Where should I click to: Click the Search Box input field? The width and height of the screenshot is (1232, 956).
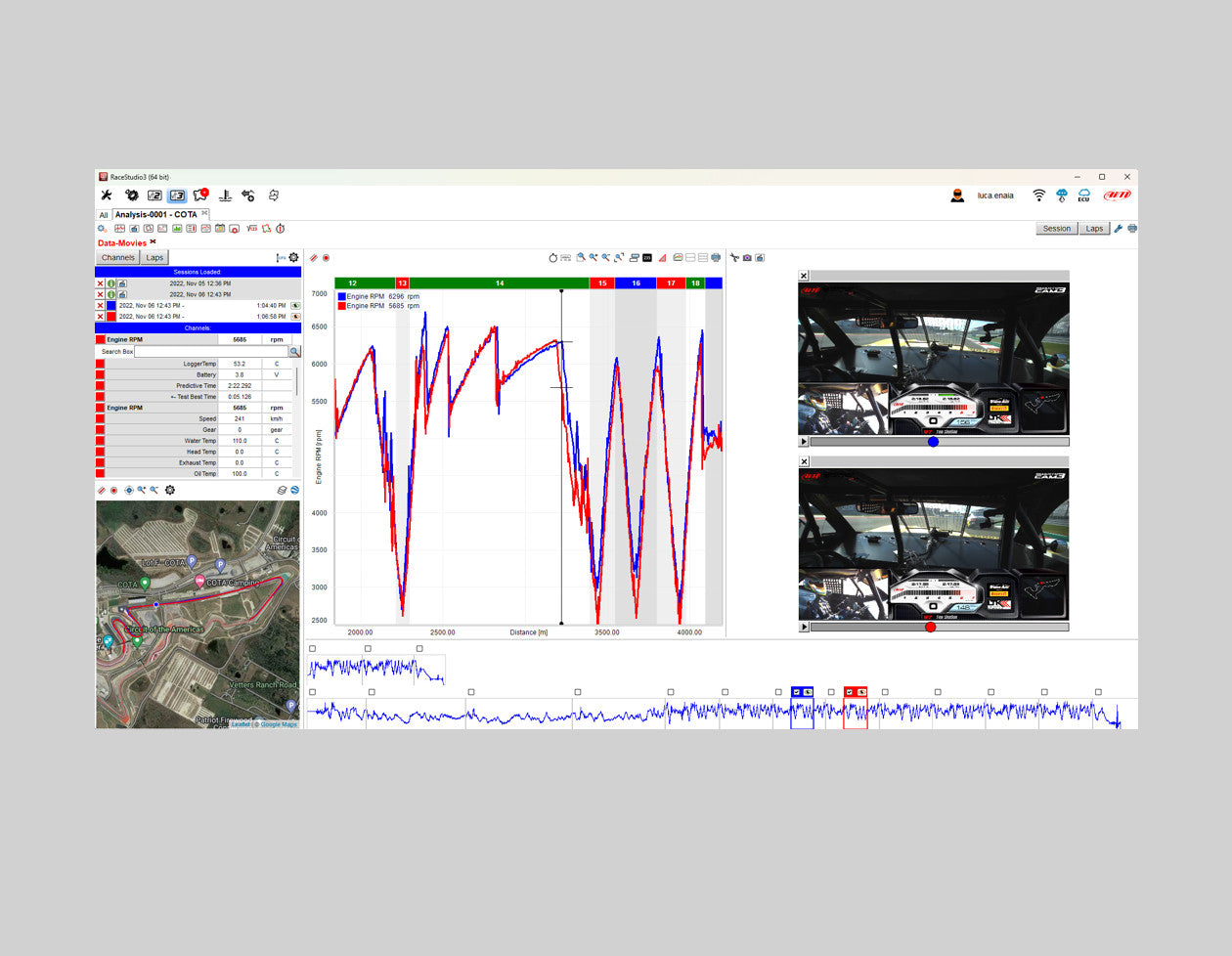tap(210, 351)
